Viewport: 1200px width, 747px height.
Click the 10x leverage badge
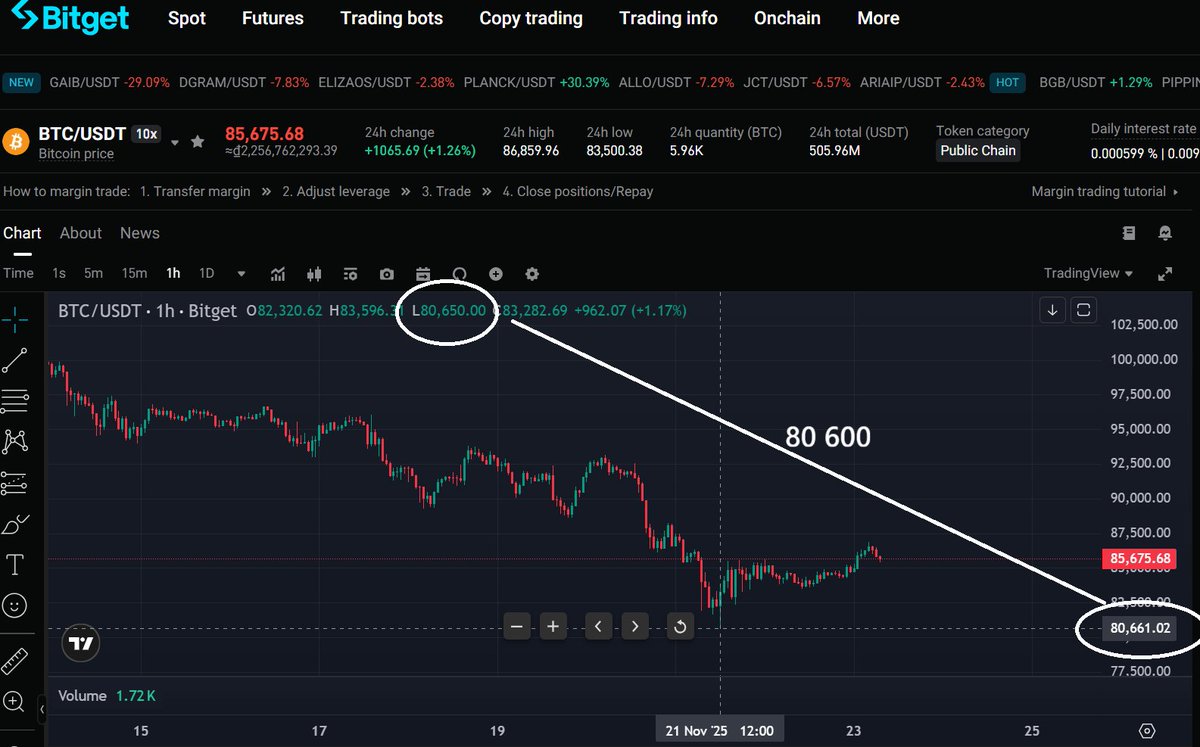(146, 133)
